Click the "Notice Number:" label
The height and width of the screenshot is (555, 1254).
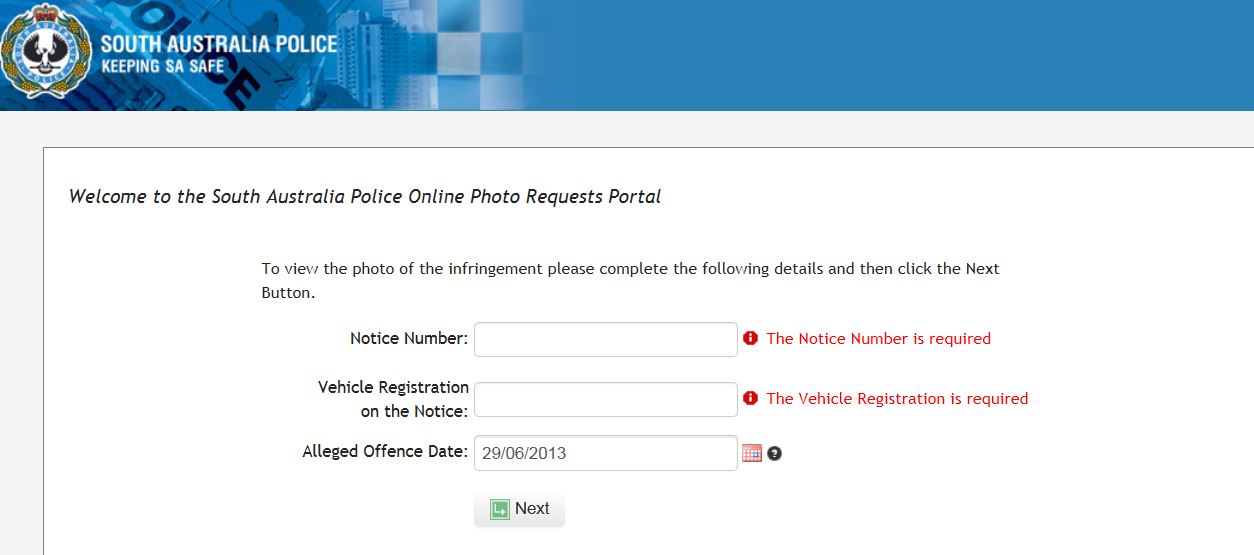point(408,339)
